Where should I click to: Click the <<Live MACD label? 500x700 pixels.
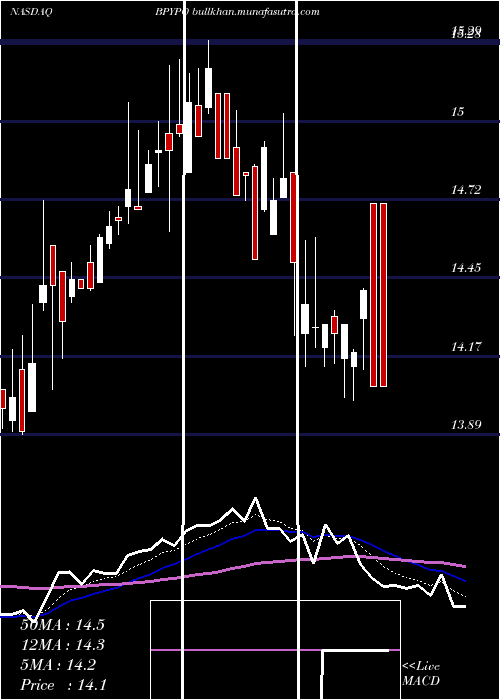[421, 674]
